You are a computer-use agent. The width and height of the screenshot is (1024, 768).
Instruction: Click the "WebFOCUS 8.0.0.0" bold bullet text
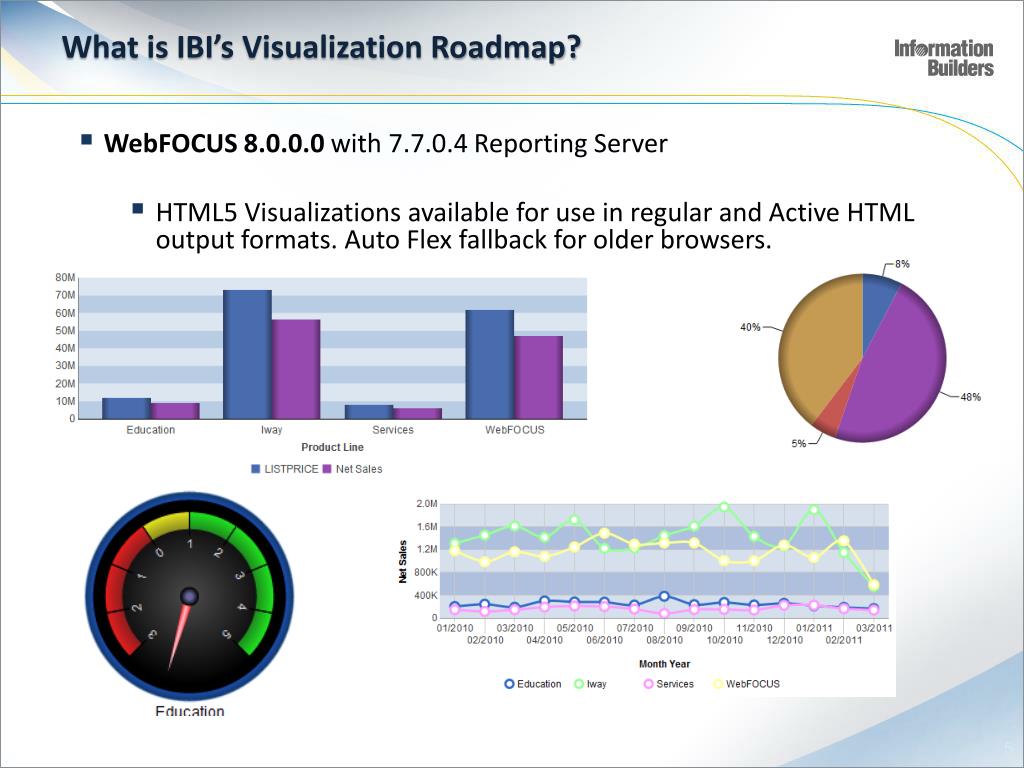click(214, 143)
